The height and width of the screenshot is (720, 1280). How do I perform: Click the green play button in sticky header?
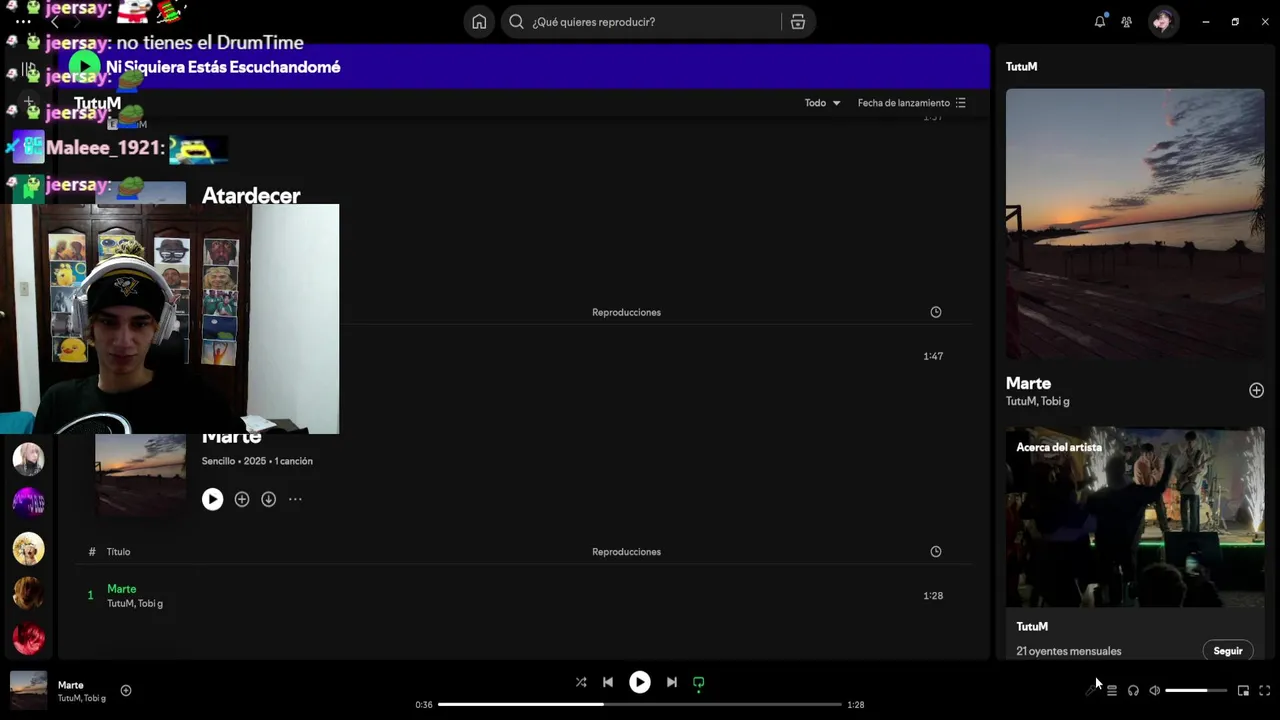tap(85, 67)
